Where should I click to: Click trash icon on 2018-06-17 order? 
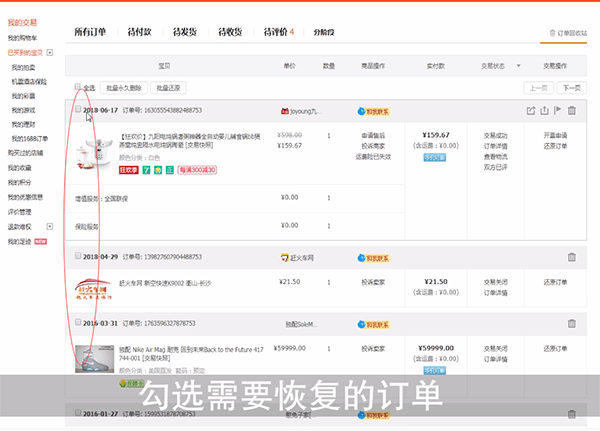[x=573, y=110]
